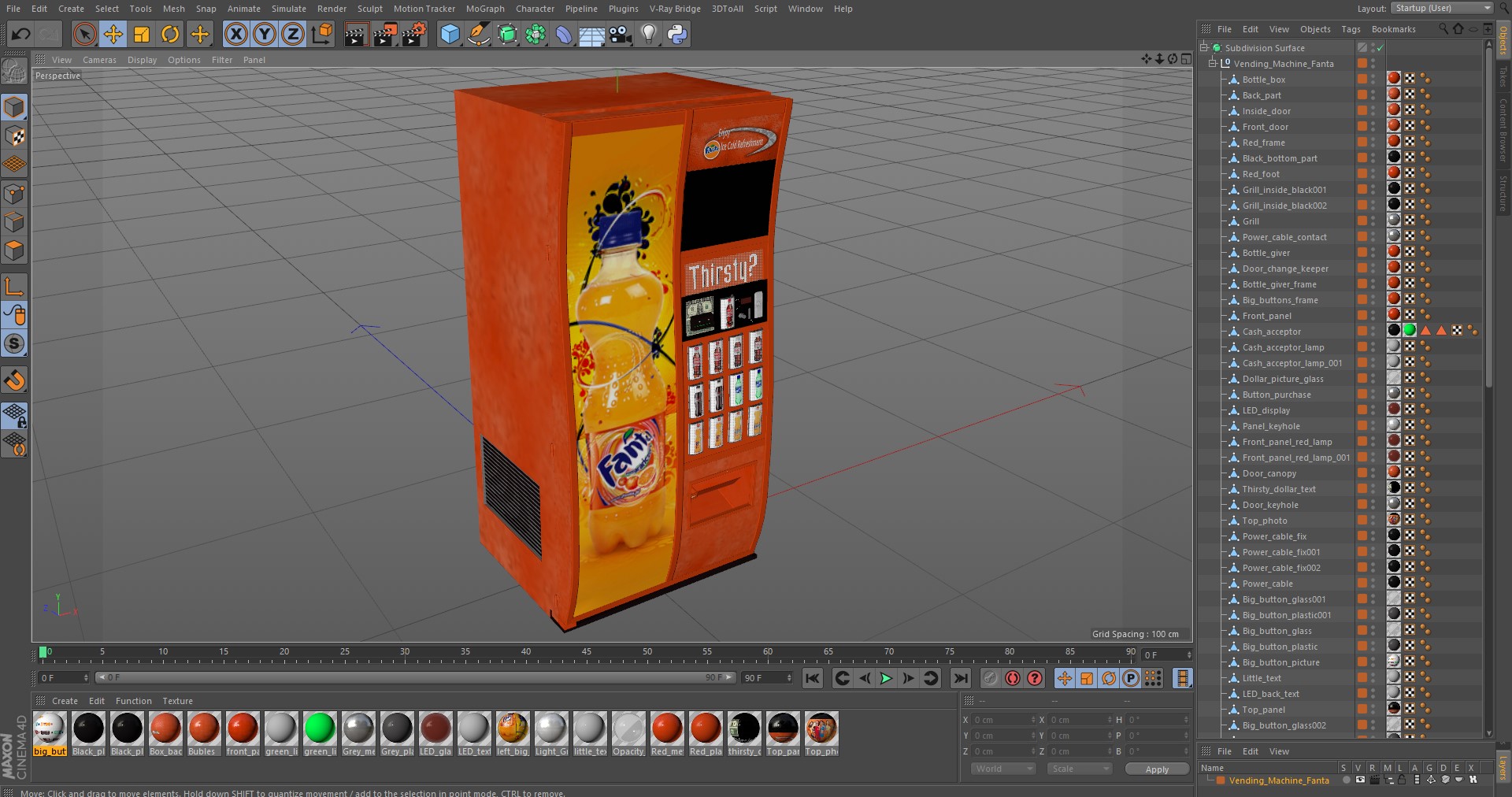This screenshot has height=797, width=1512.
Task: Open the Sculpt menu
Action: [x=369, y=9]
